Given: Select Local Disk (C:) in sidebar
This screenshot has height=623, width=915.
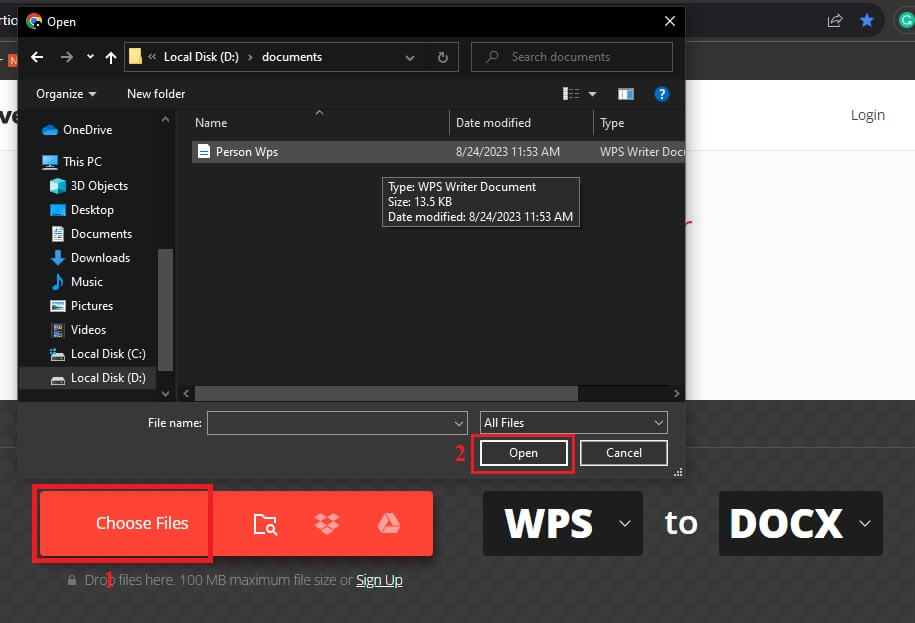Looking at the screenshot, I should pos(104,353).
